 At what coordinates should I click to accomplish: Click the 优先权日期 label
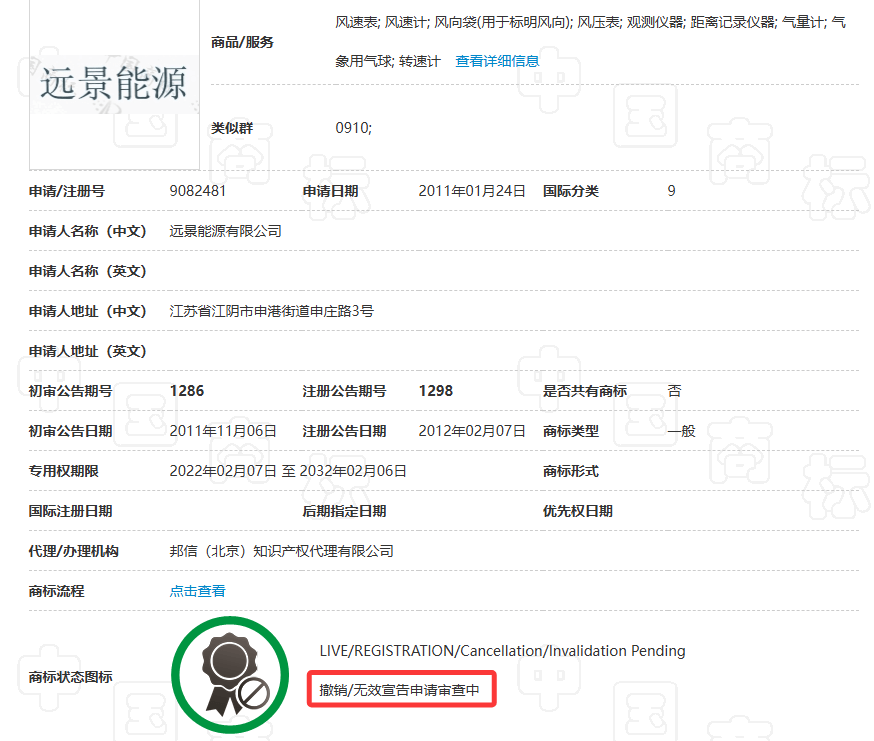click(578, 511)
